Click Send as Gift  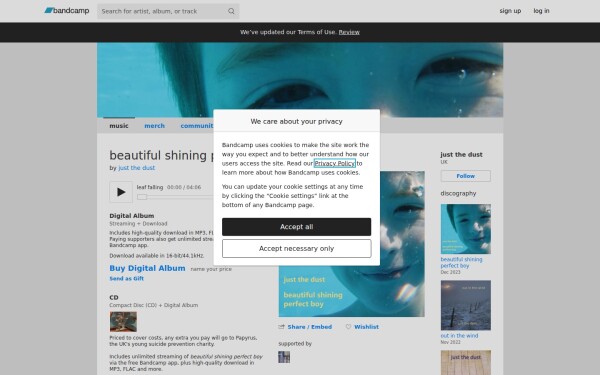click(x=127, y=279)
